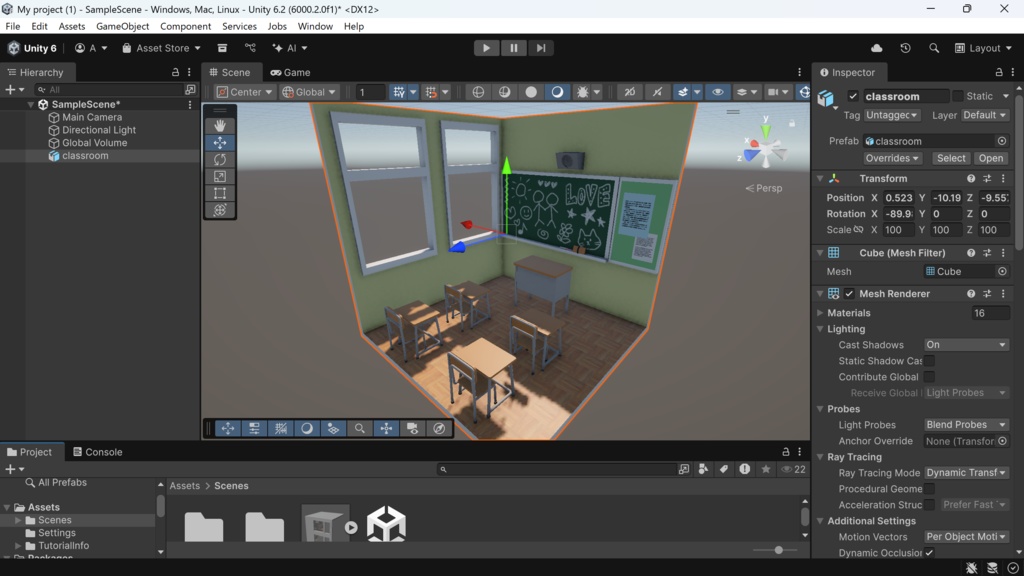
Task: Open the AI menu button
Action: 289,48
